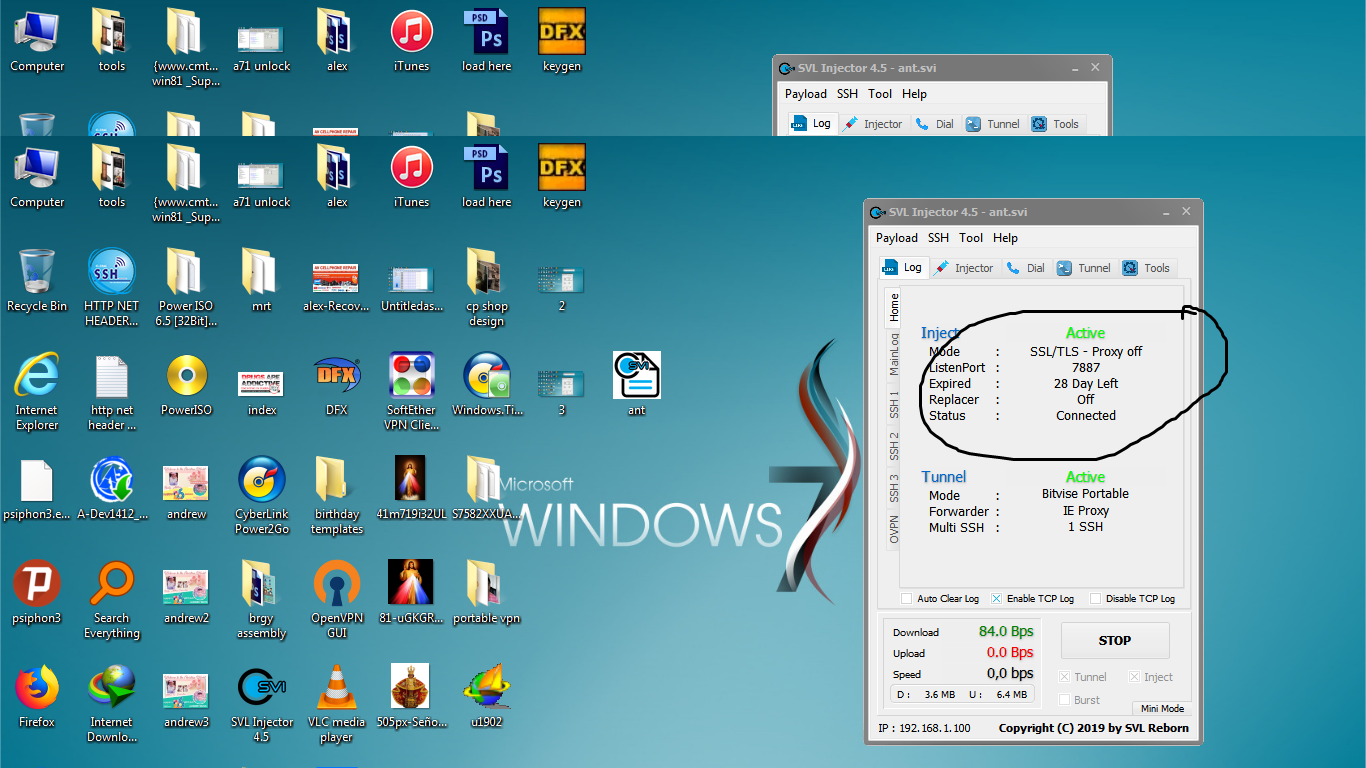Image resolution: width=1366 pixels, height=768 pixels.
Task: Switch to Dial tab in front SVL window
Action: click(x=1026, y=268)
